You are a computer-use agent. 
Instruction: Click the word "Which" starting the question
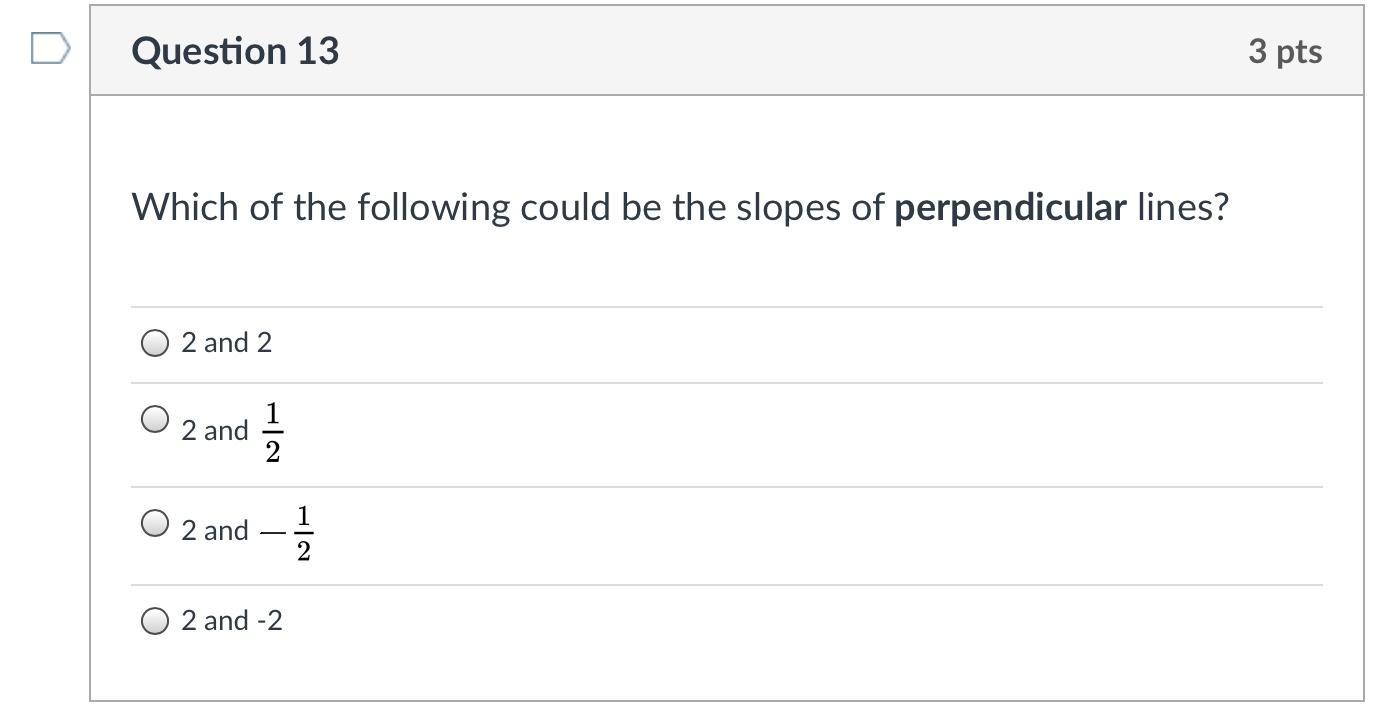tap(185, 208)
